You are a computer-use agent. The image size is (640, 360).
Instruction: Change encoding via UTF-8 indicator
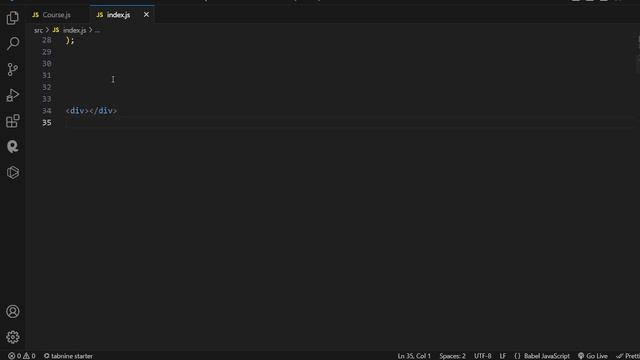[482, 356]
